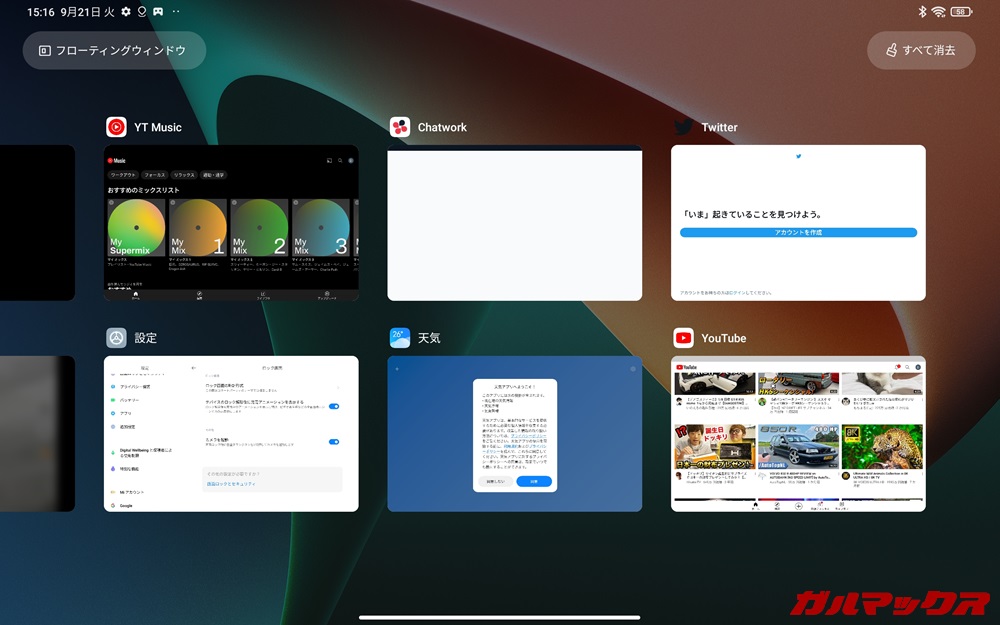This screenshot has width=1000, height=625.
Task: Tap the 設定 settings app icon
Action: pos(117,338)
